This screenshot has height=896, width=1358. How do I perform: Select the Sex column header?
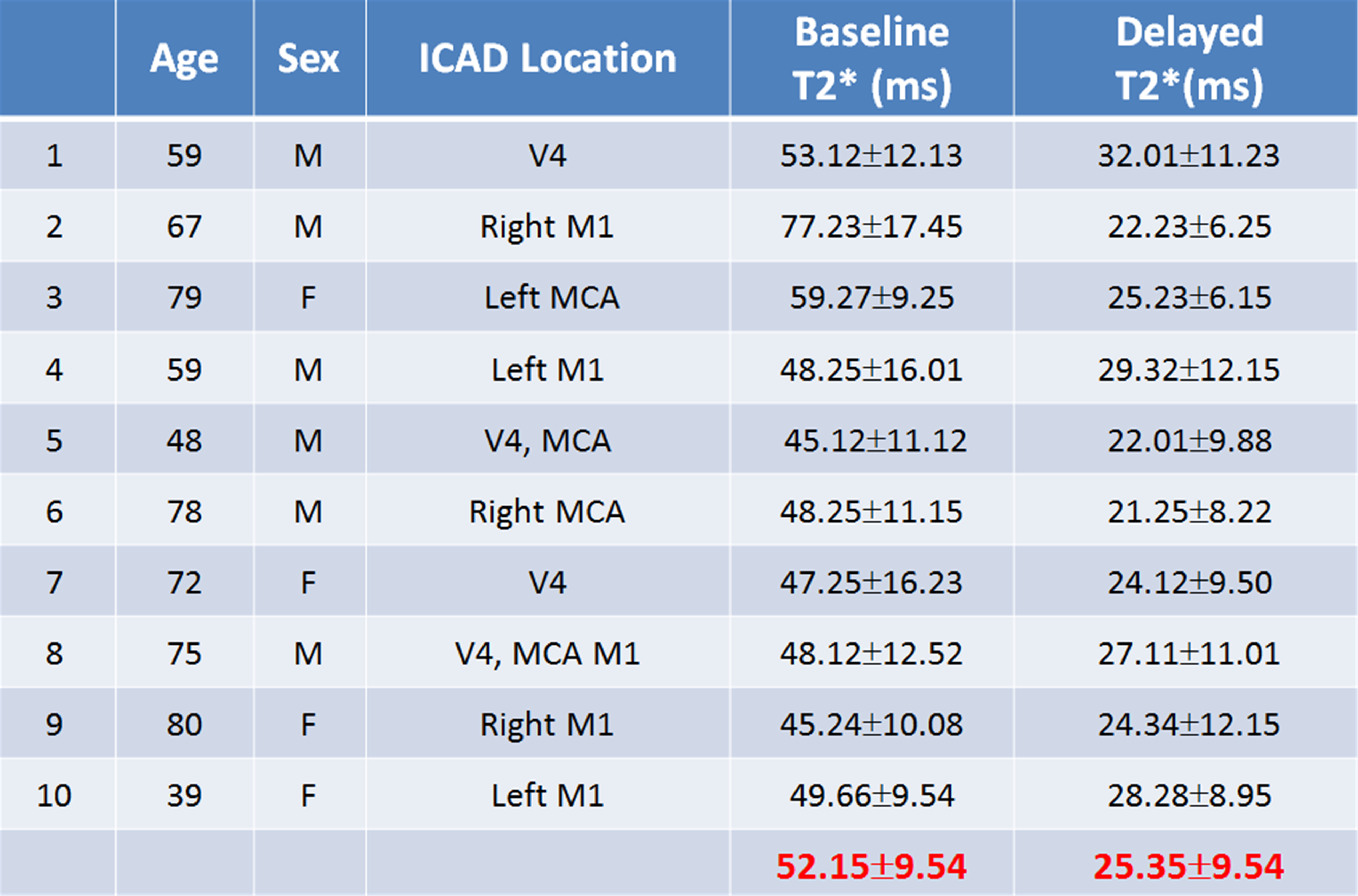[309, 58]
